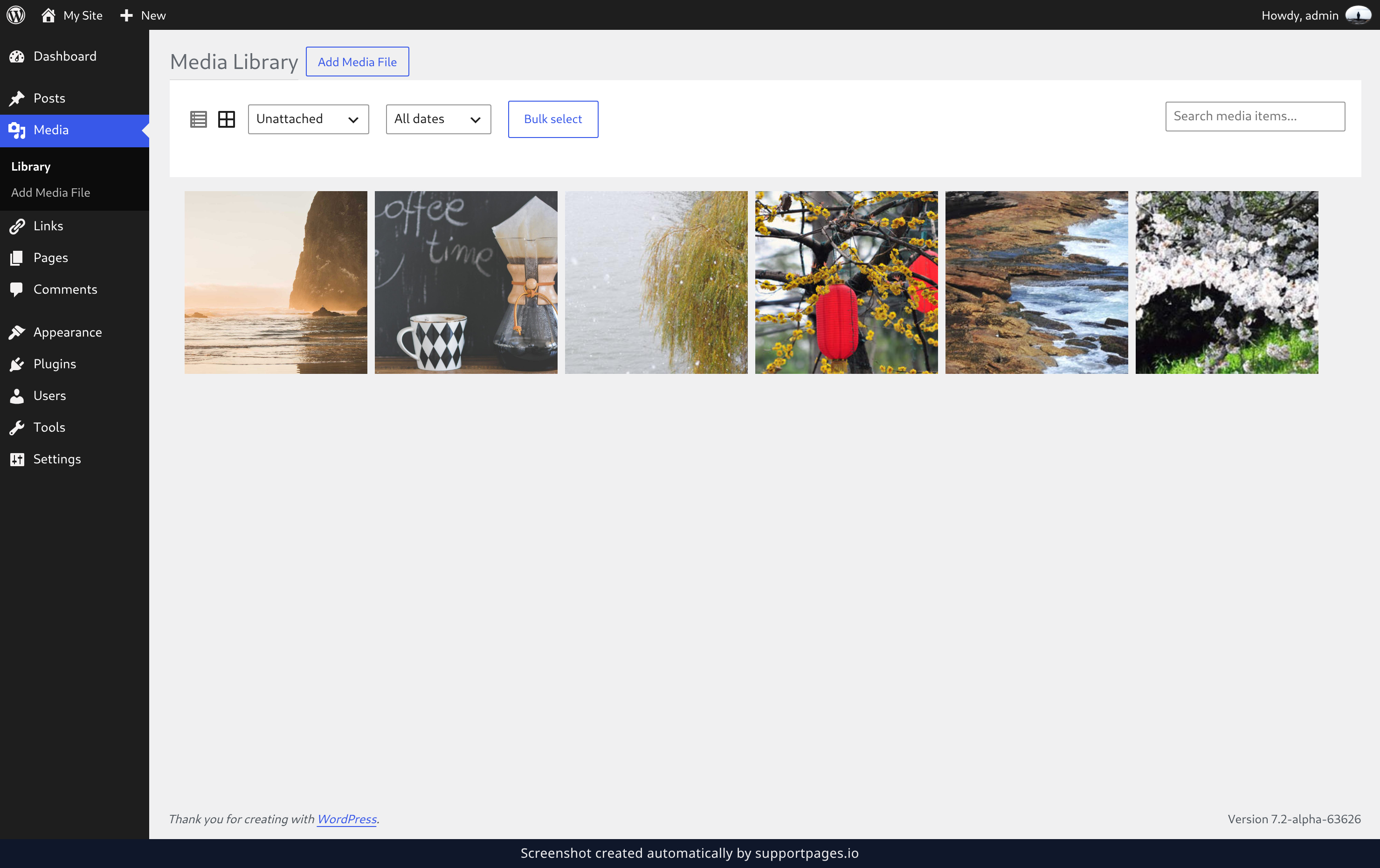Open the Unattached filter dropdown
Viewport: 1380px width, 868px height.
[x=308, y=119]
